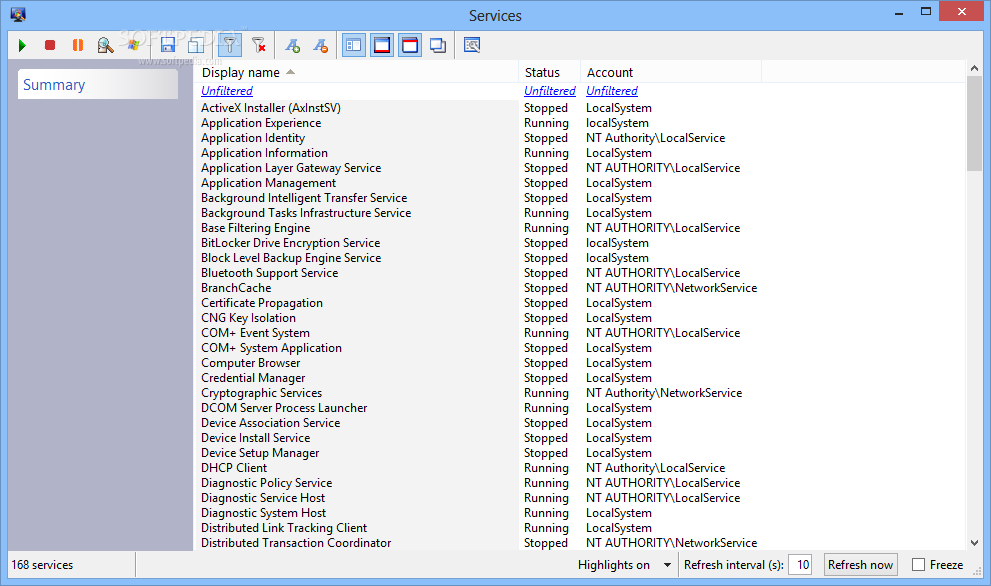Image resolution: width=991 pixels, height=586 pixels.
Task: Click the Services app icon in title bar
Action: (x=18, y=15)
